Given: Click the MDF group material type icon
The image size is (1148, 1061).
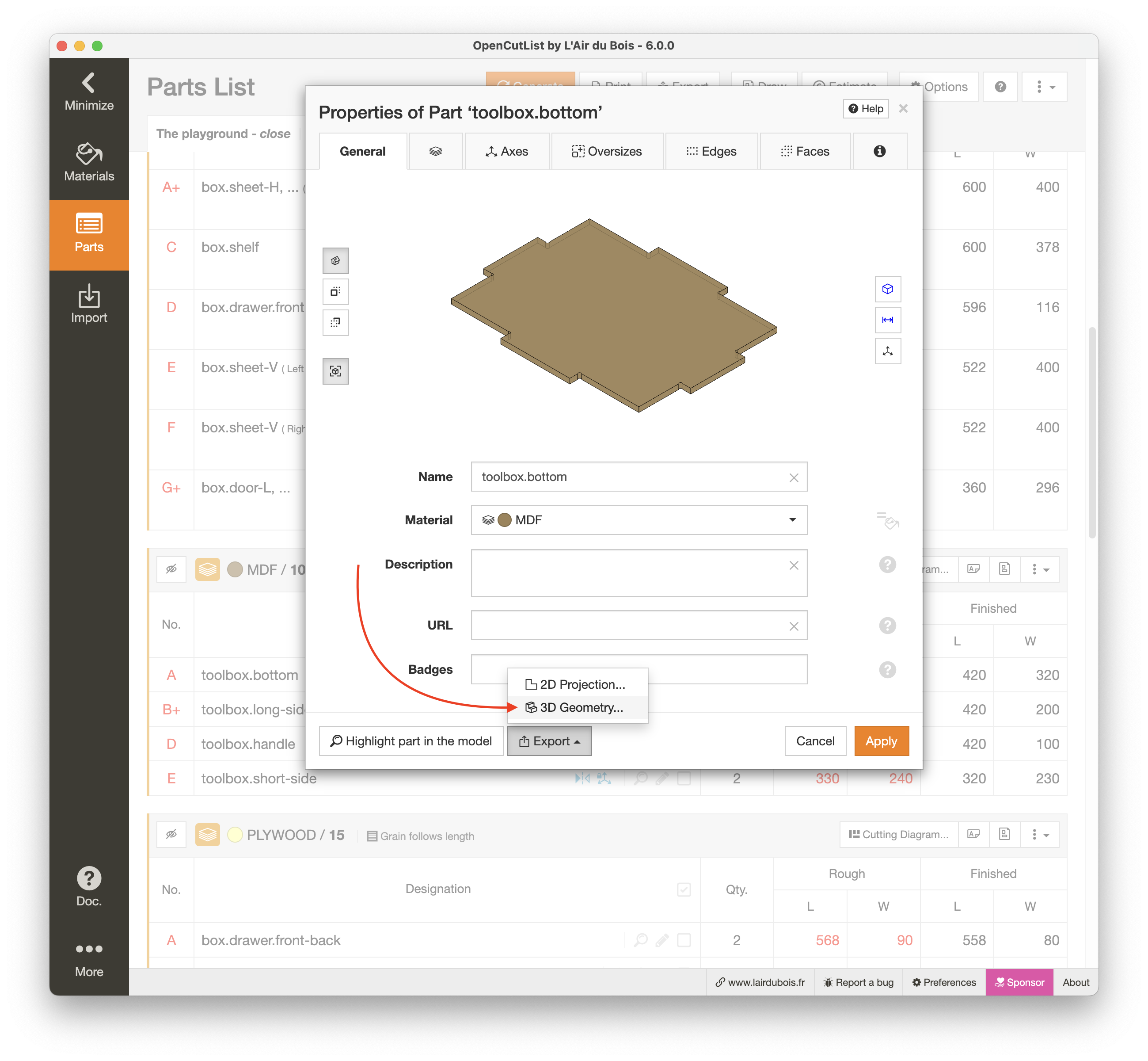Looking at the screenshot, I should pos(207,569).
